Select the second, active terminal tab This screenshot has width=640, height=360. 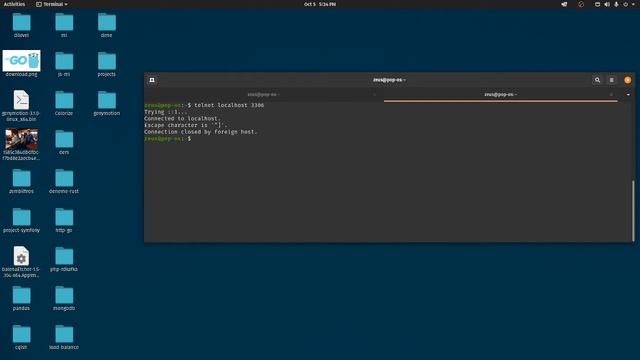500,95
